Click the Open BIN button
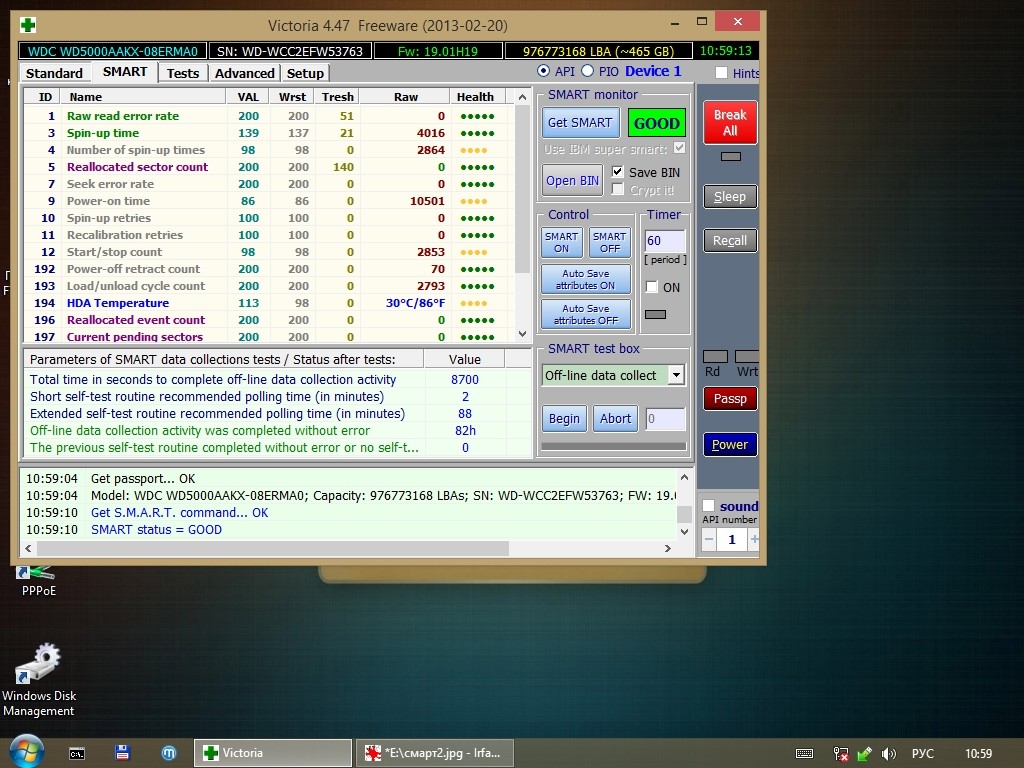Viewport: 1024px width, 768px height. coord(572,181)
